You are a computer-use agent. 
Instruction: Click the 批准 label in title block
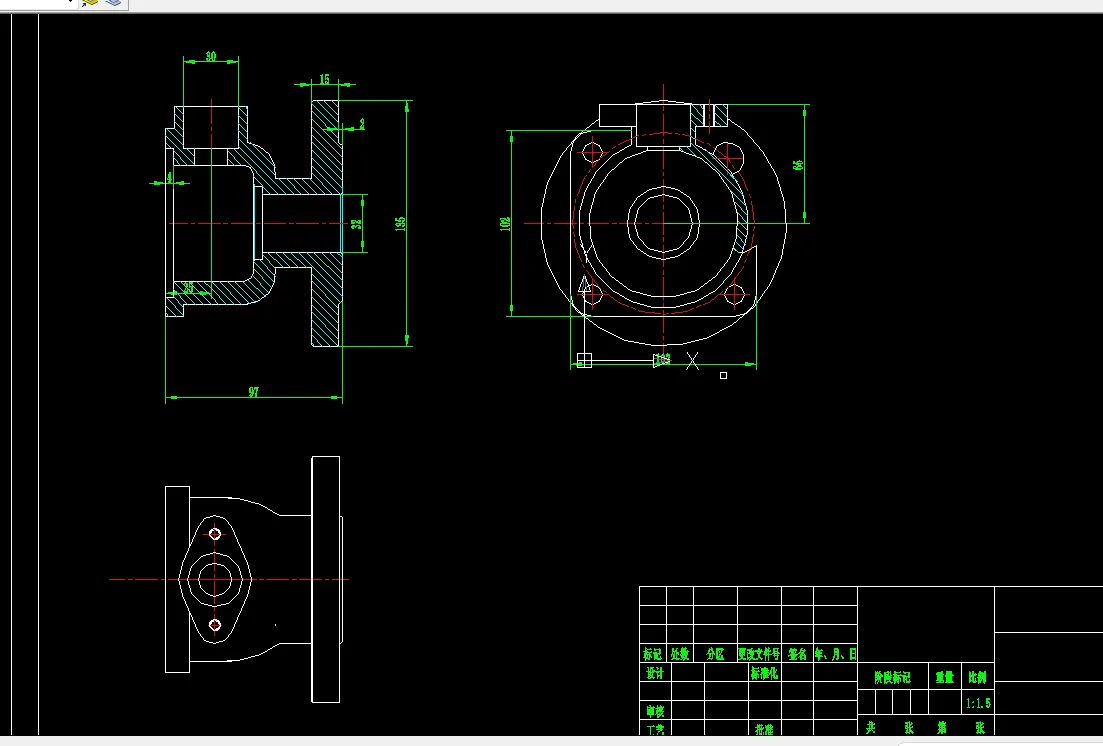coord(764,729)
